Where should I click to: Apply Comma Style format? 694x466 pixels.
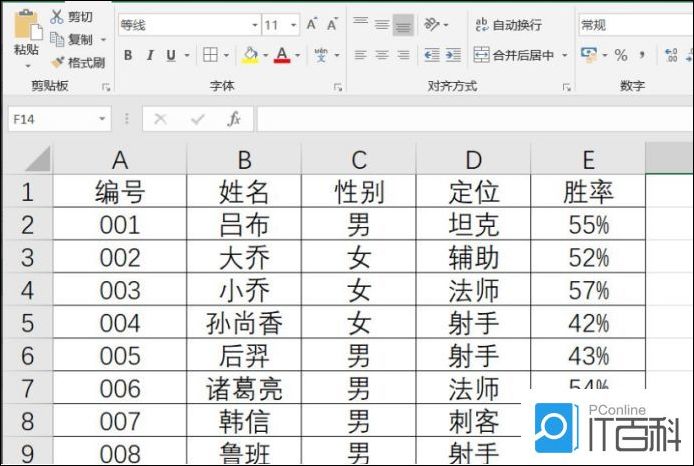(x=642, y=55)
